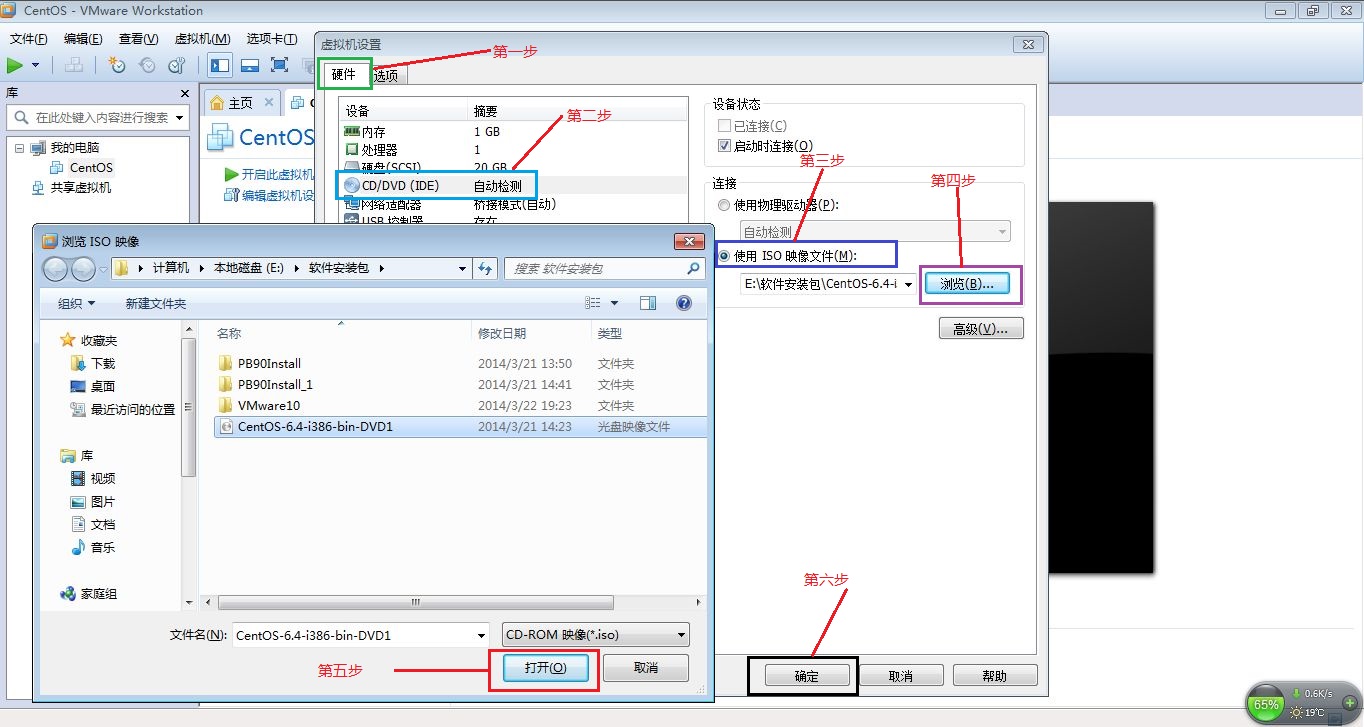Click the change view icon in file dialog
The image size is (1364, 727).
click(593, 303)
